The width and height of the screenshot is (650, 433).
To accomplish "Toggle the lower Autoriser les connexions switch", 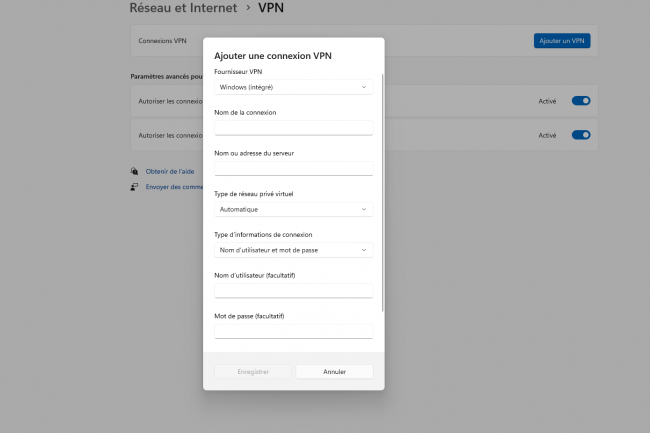I will [x=581, y=135].
